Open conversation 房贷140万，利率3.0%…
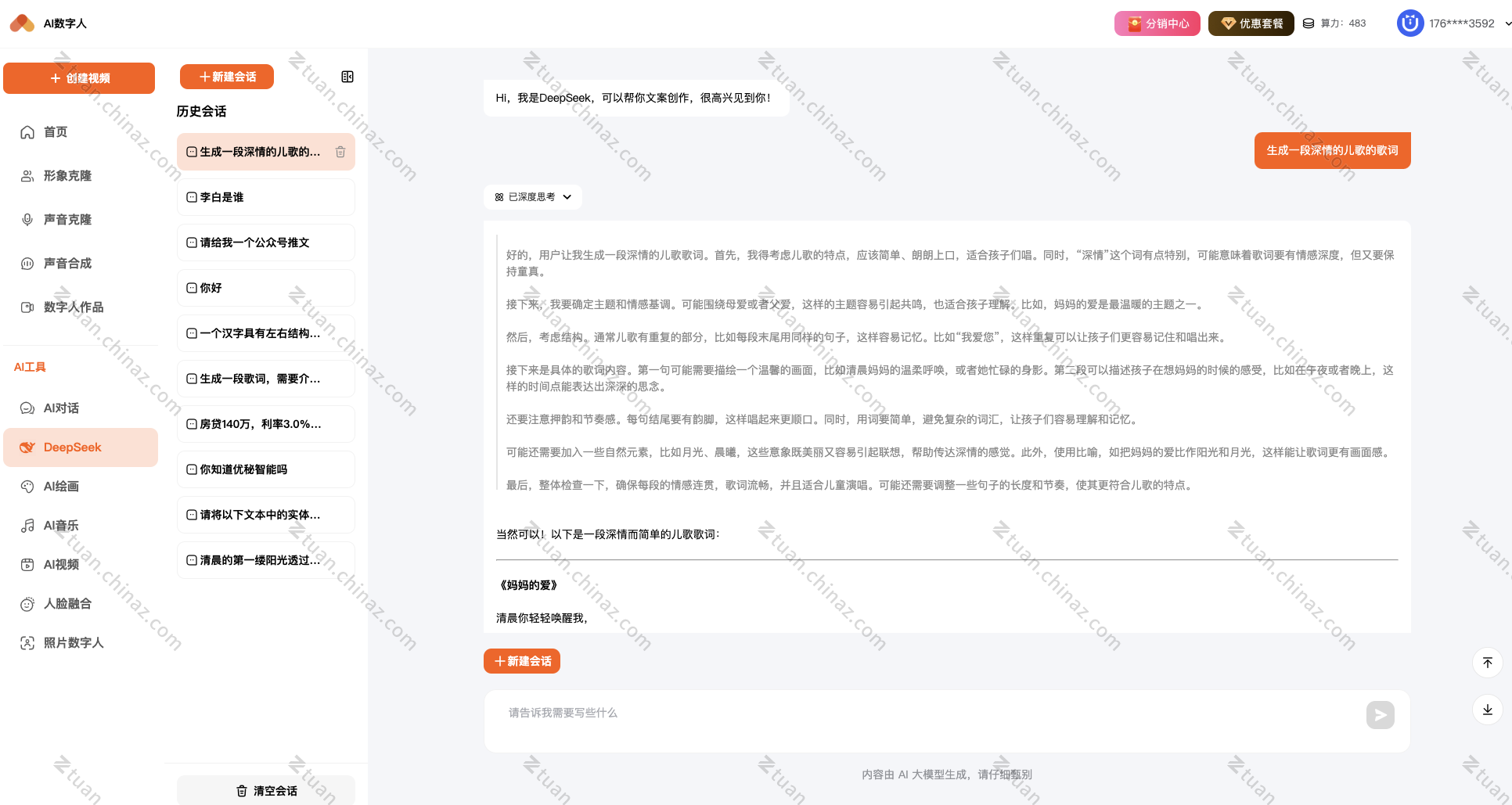This screenshot has width=1512, height=805. tap(266, 424)
